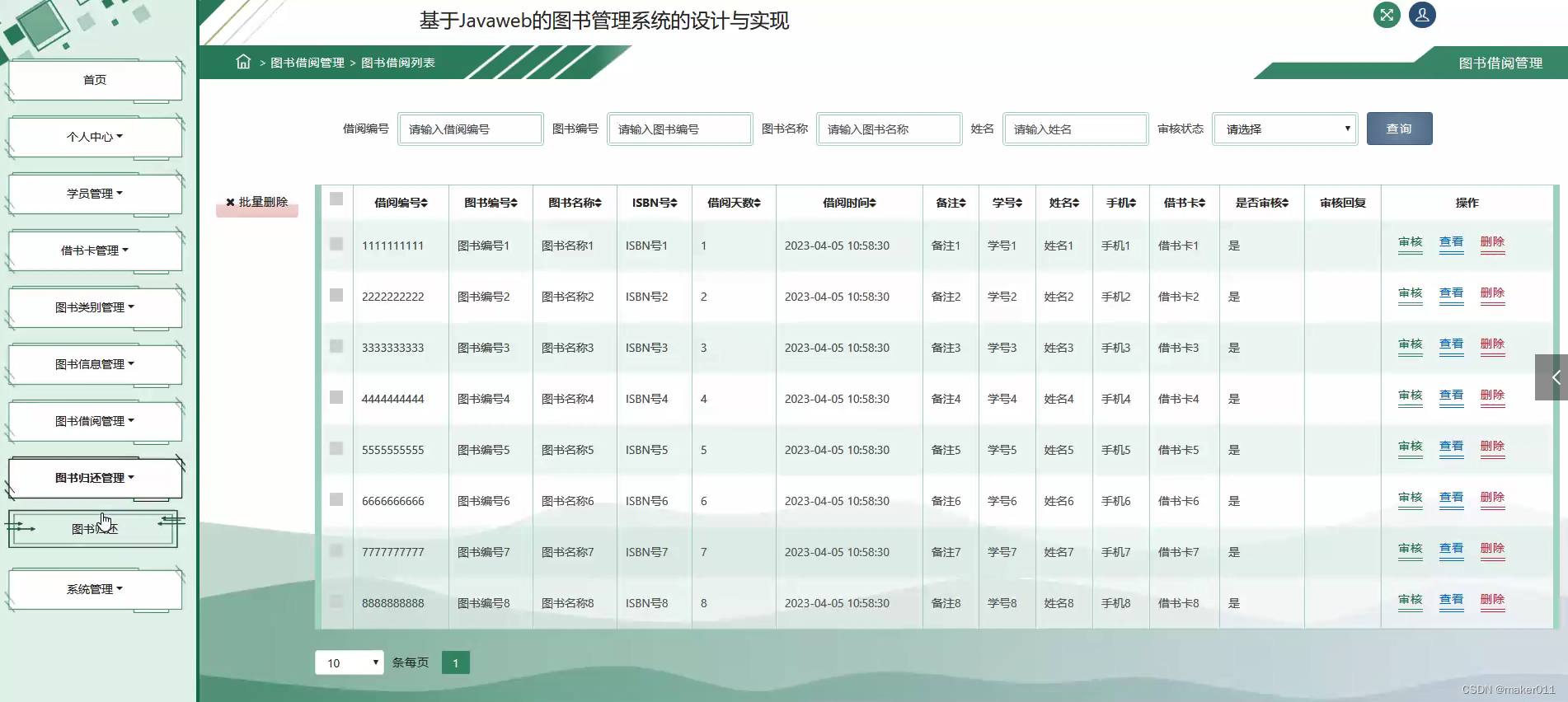Click 删除 for row 1111111111
Viewport: 1568px width, 702px height.
[x=1492, y=242]
